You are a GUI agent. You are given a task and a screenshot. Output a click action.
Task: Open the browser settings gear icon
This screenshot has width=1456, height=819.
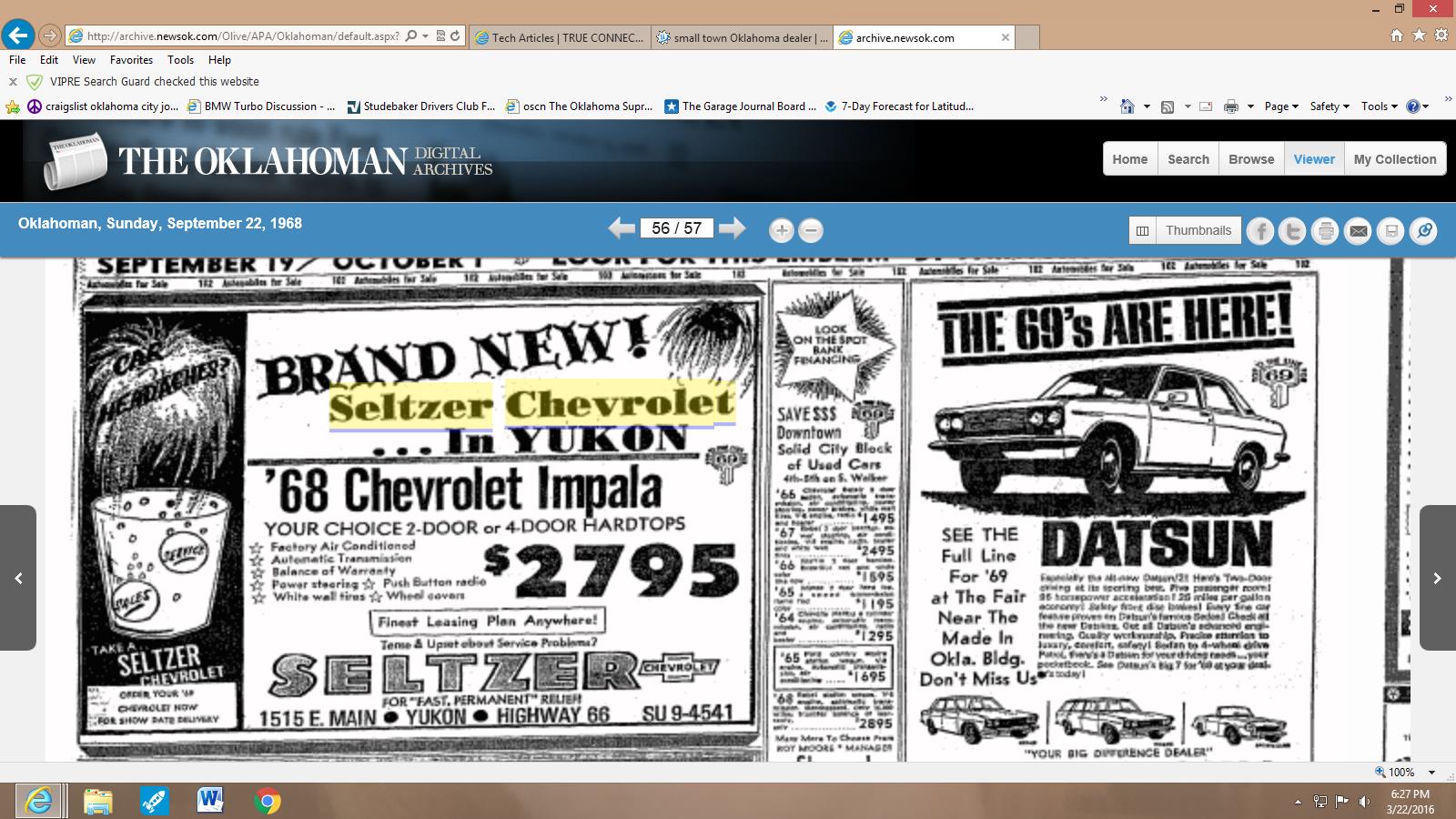(x=1441, y=35)
